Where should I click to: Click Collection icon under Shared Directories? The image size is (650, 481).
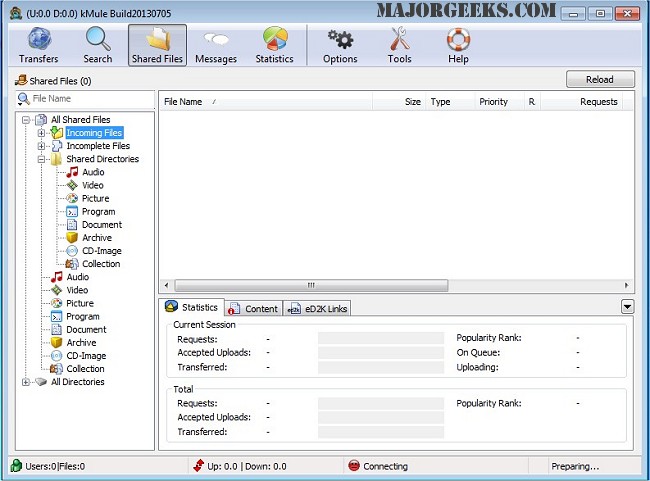click(x=72, y=264)
